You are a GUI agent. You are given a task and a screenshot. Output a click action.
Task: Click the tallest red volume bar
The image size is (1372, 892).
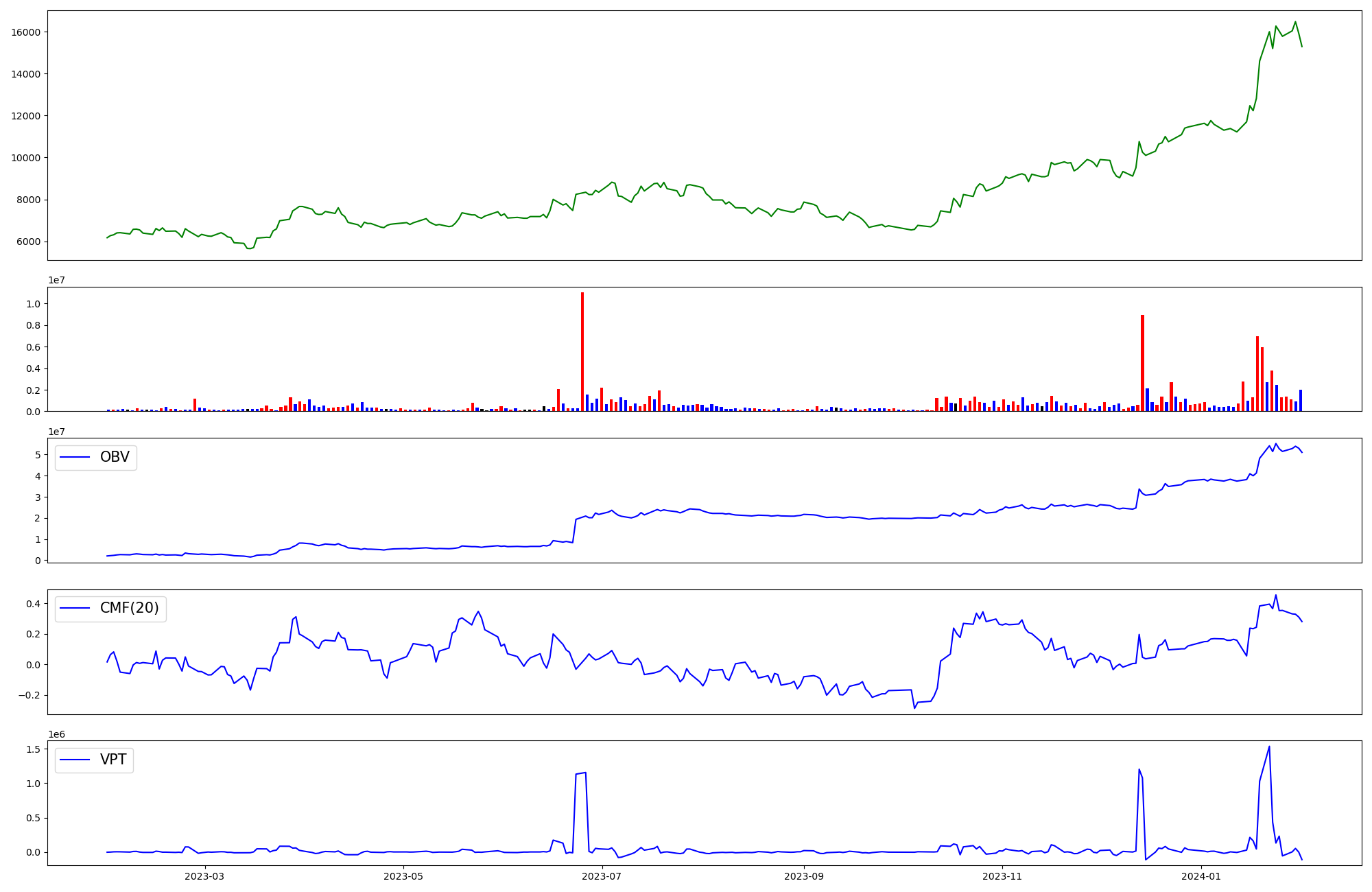582,351
